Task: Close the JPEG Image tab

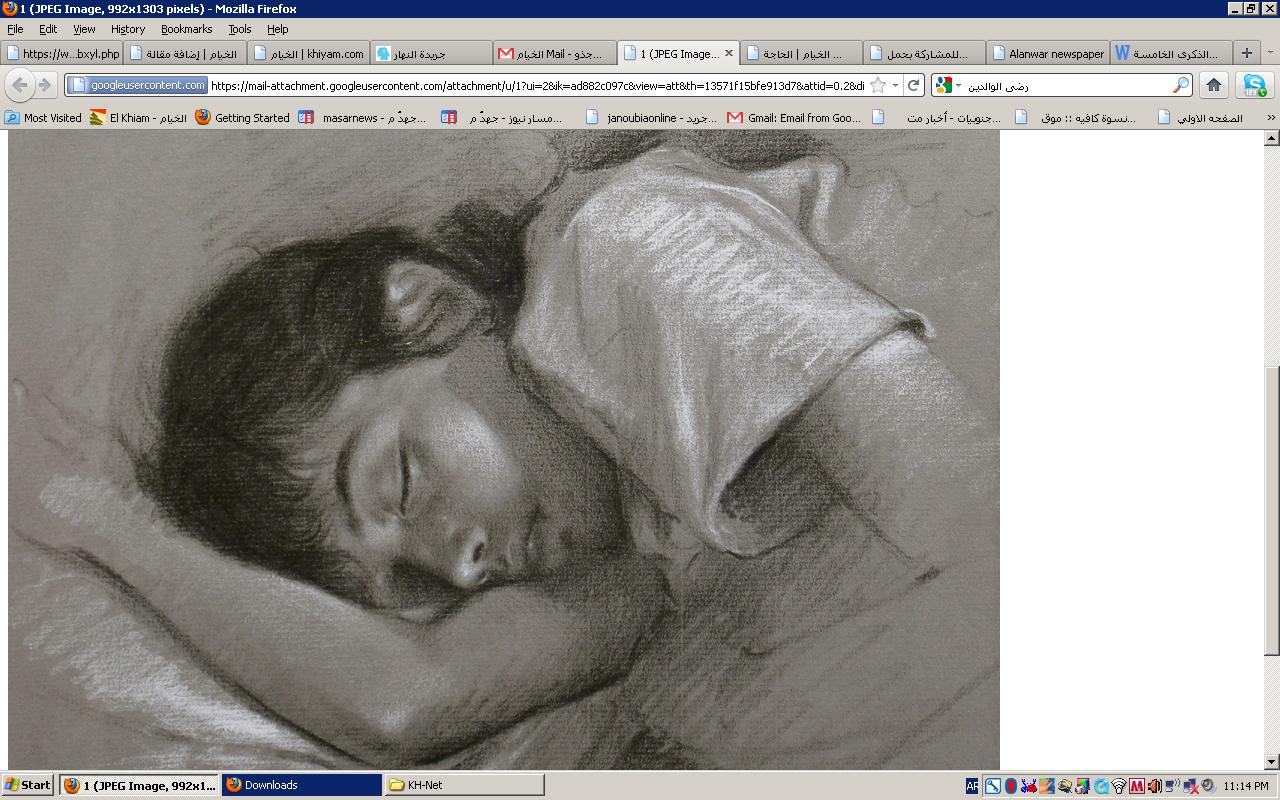Action: click(x=728, y=53)
